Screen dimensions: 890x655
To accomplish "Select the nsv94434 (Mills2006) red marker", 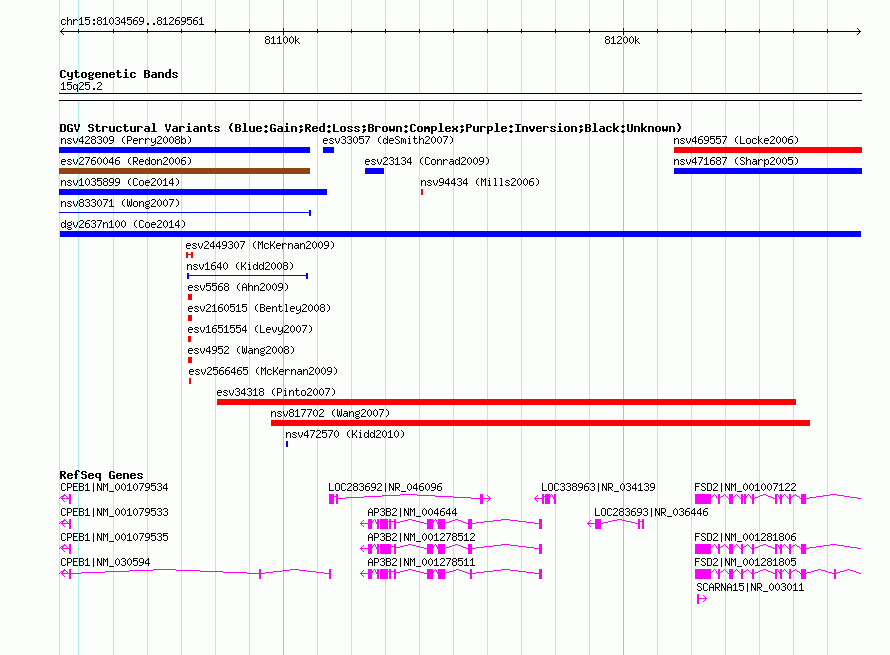I will (422, 192).
